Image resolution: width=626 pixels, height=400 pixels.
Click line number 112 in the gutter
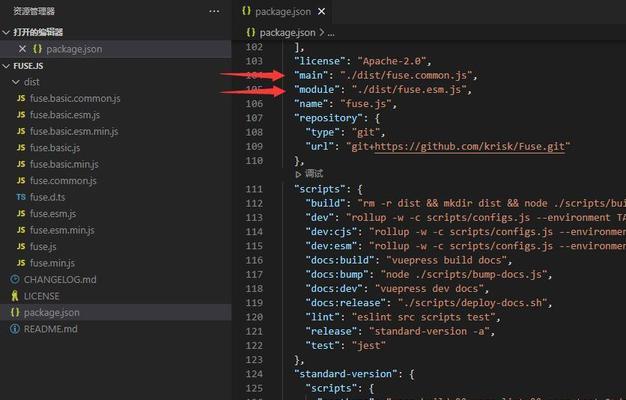(x=254, y=204)
